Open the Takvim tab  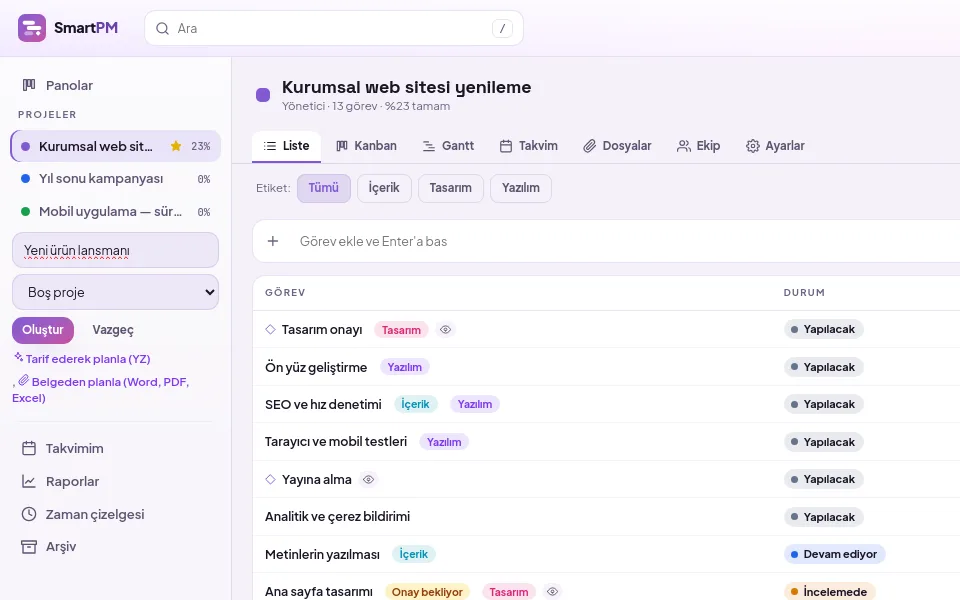(x=528, y=146)
